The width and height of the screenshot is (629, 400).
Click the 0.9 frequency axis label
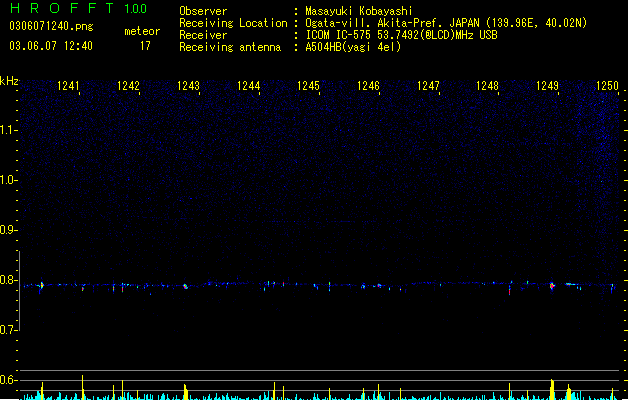(x=8, y=230)
